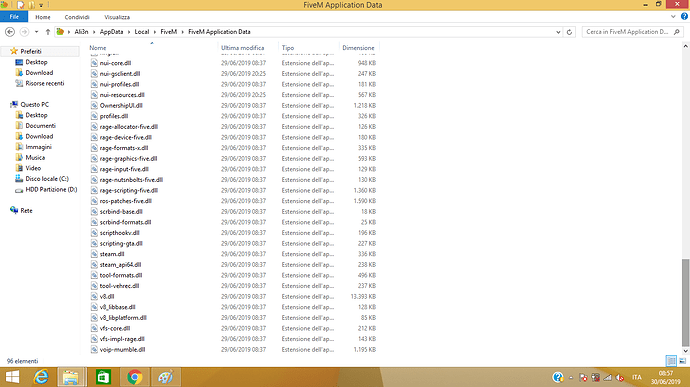Select Rete in the navigation pane
The image size is (690, 387).
coord(26,210)
